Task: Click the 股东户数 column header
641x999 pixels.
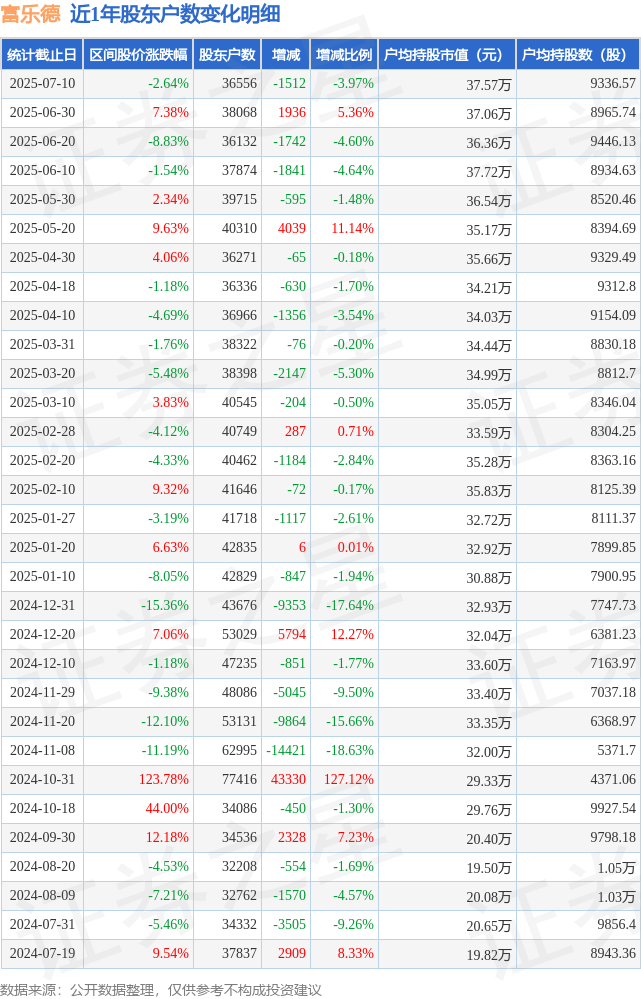Action: pos(227,55)
